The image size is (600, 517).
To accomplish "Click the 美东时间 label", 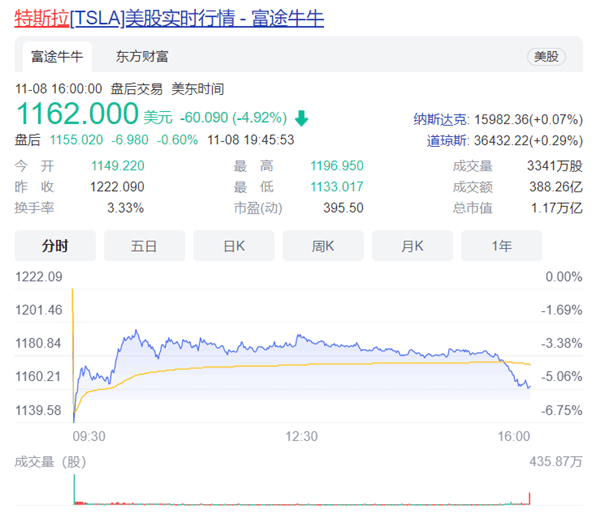I will (x=197, y=89).
